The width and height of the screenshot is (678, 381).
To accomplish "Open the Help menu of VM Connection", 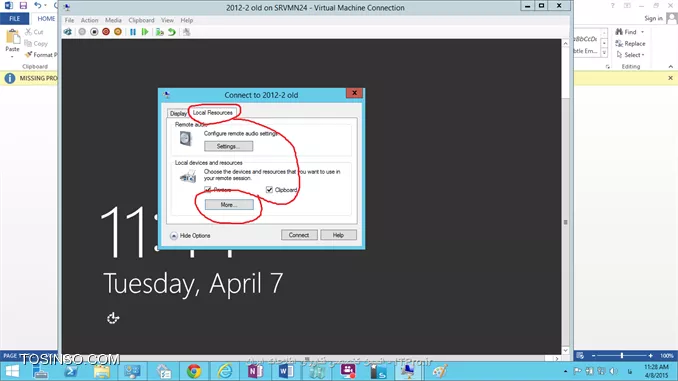I will (x=187, y=20).
